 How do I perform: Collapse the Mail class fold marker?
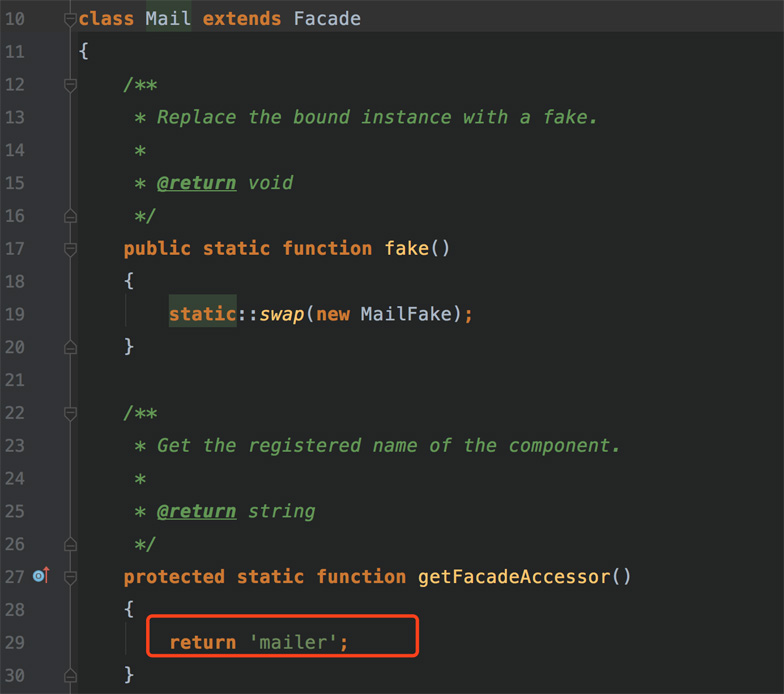70,19
